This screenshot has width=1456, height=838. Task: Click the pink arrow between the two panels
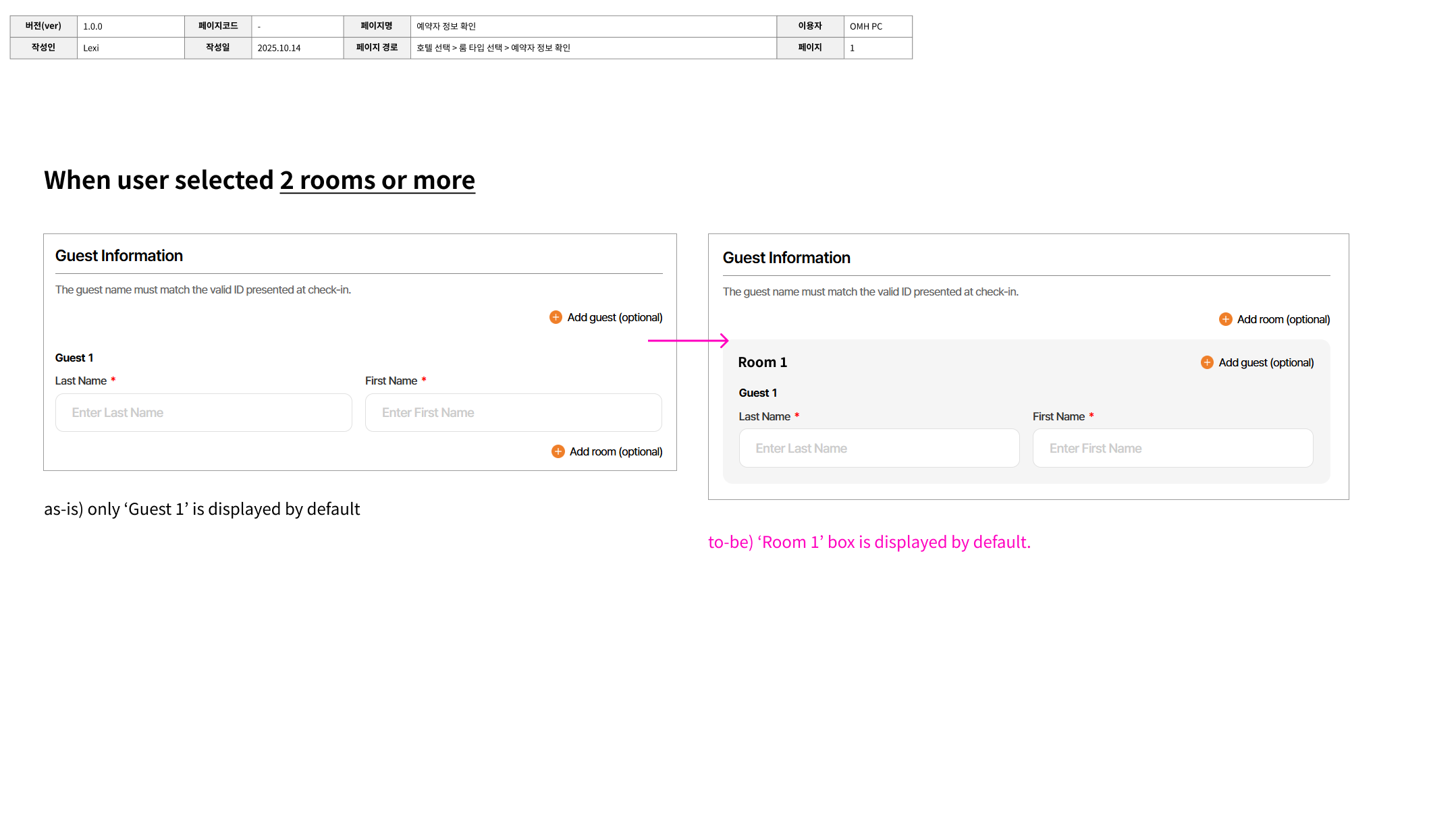pos(688,341)
